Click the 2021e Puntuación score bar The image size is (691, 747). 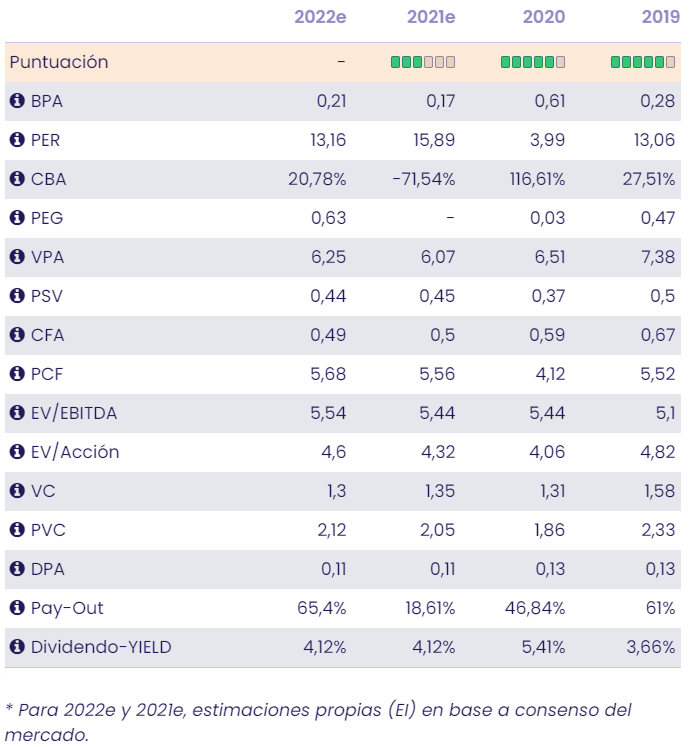tap(423, 62)
